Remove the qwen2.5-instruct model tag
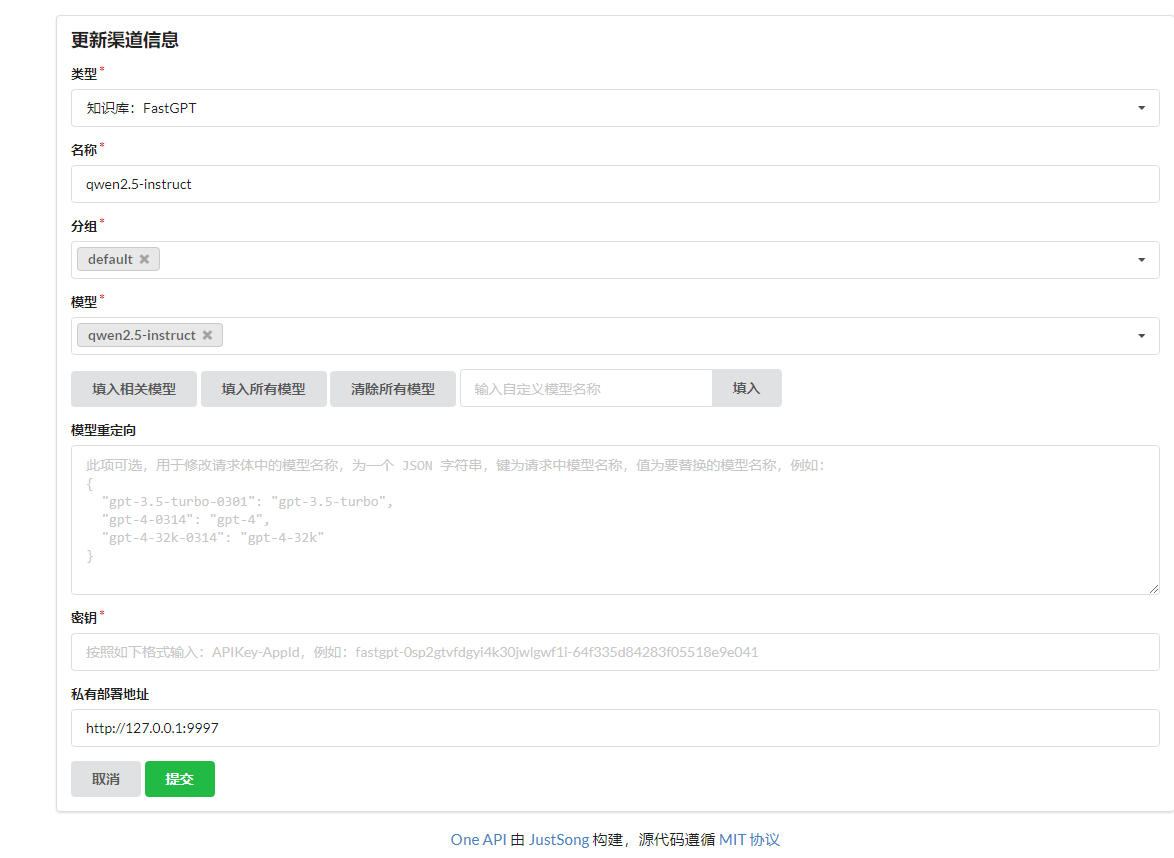Screen dimensions: 1174x858 coord(207,335)
